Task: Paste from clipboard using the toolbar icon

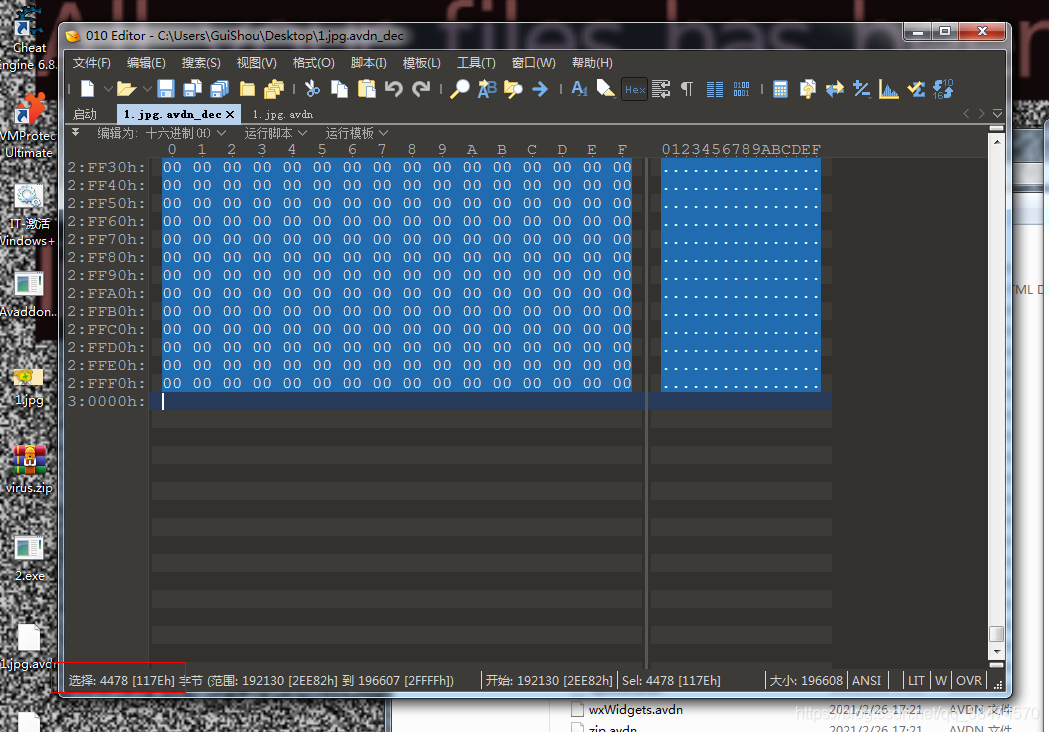Action: point(367,88)
